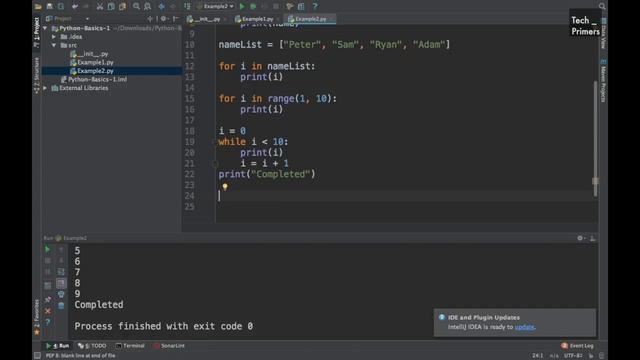Click the Undo arrow icon
This screenshot has height=360, width=640.
[75, 6]
